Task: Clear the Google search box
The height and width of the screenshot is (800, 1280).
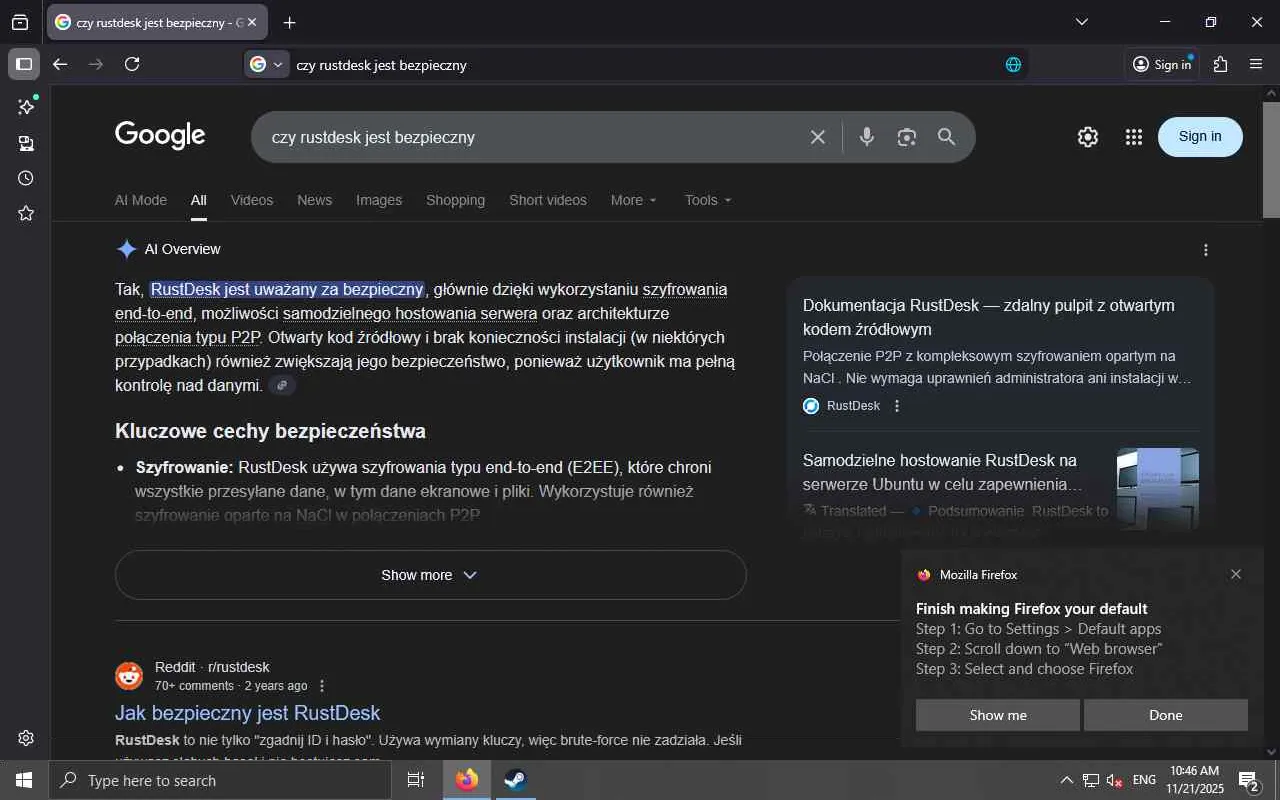Action: point(818,137)
